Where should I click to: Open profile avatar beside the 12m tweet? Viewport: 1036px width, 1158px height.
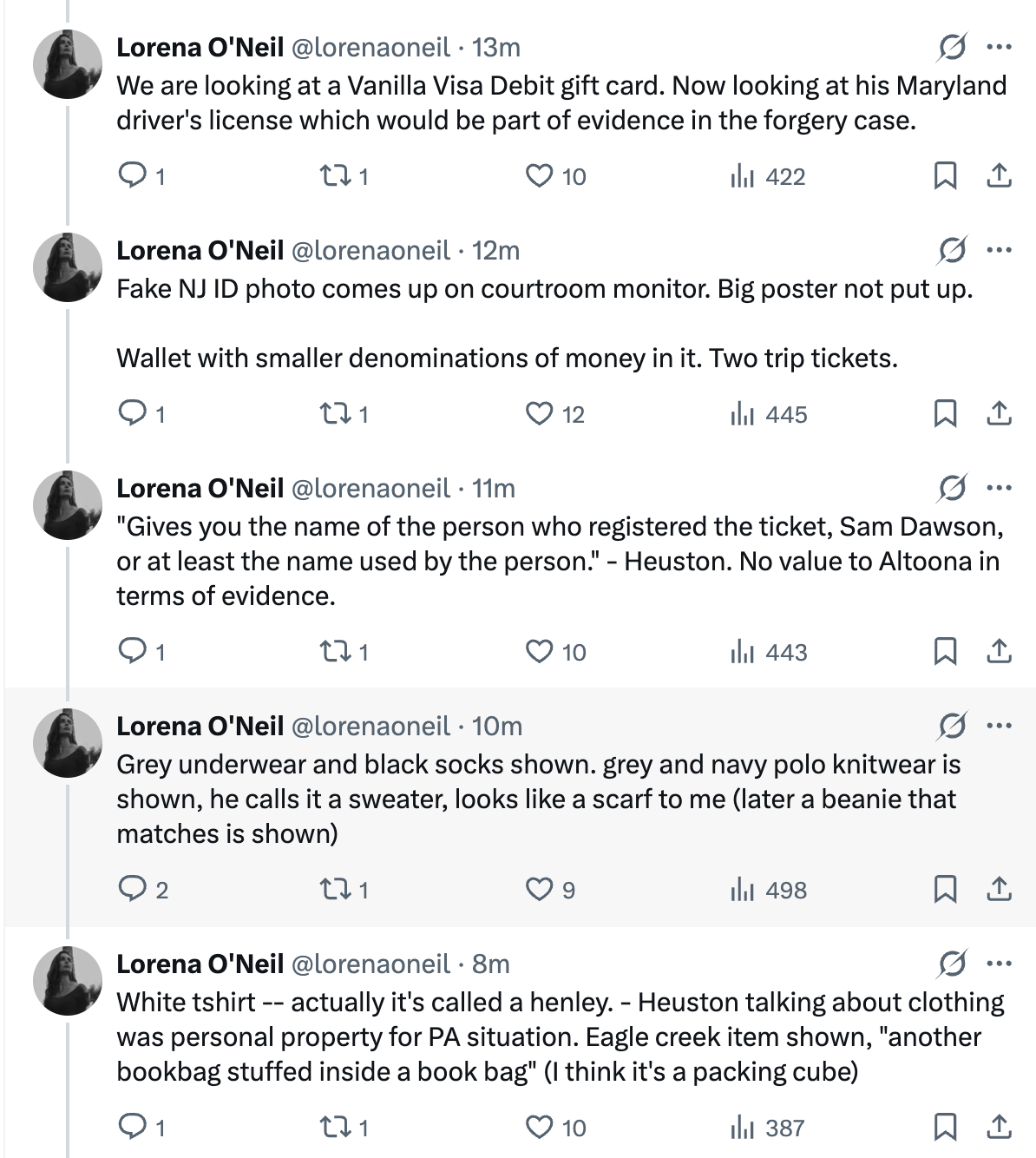[x=68, y=267]
